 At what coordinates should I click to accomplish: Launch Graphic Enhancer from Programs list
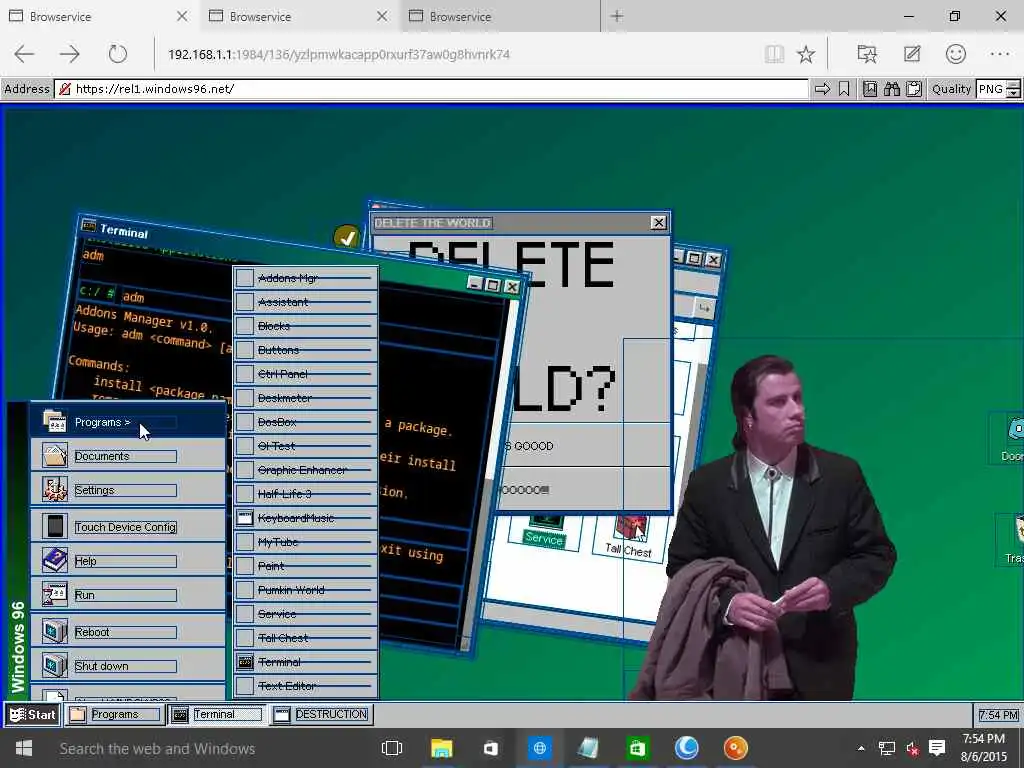pos(306,470)
